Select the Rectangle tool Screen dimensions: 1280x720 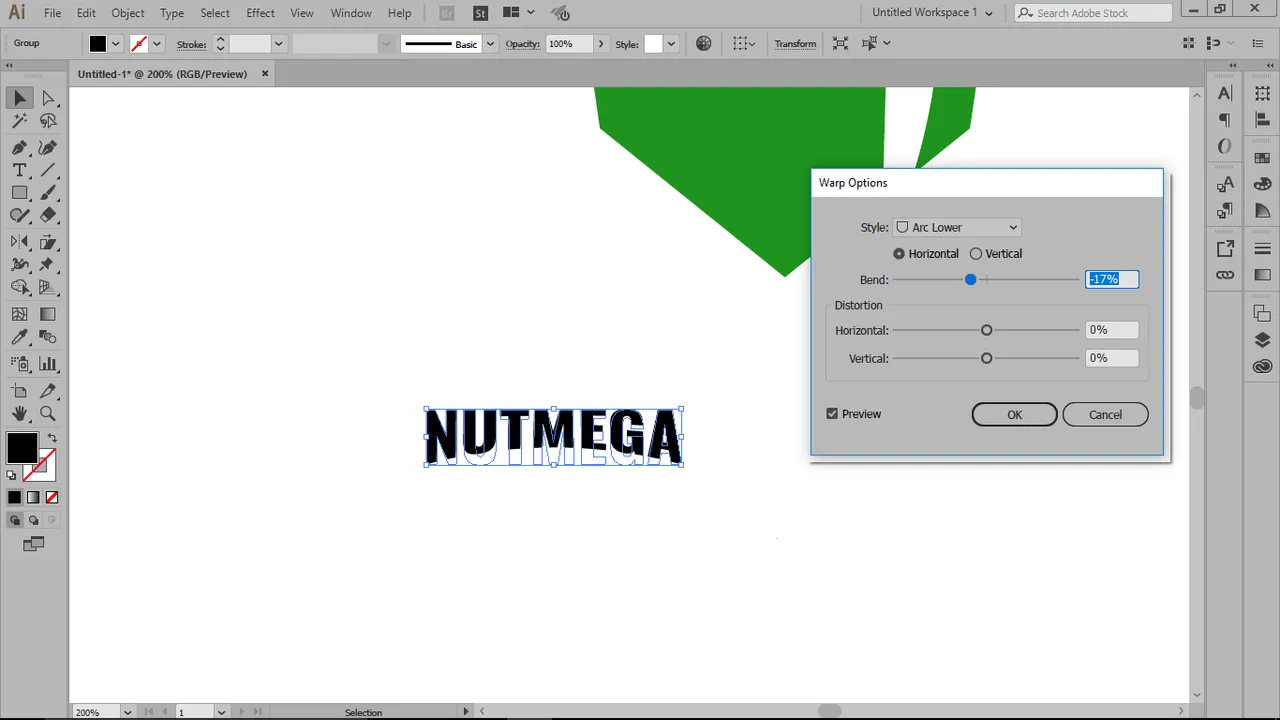(x=20, y=193)
